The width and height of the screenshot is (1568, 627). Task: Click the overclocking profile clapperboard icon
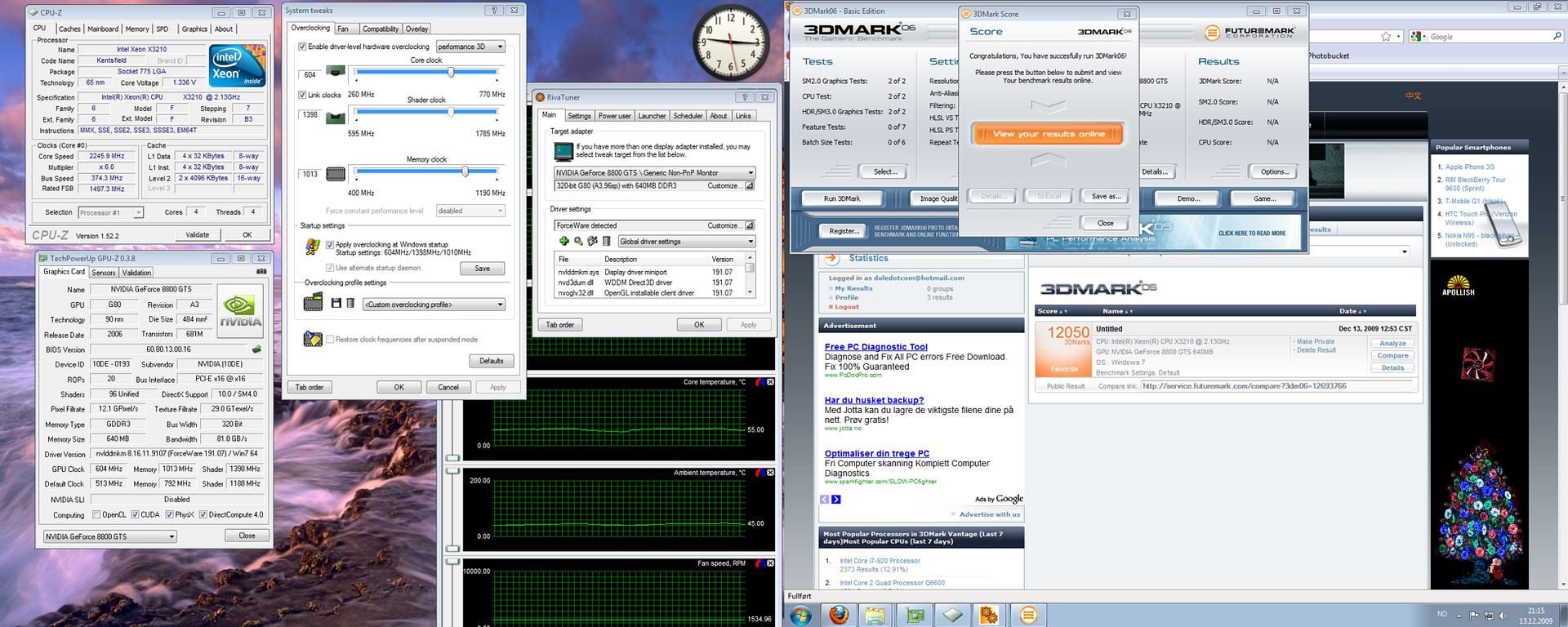click(314, 302)
